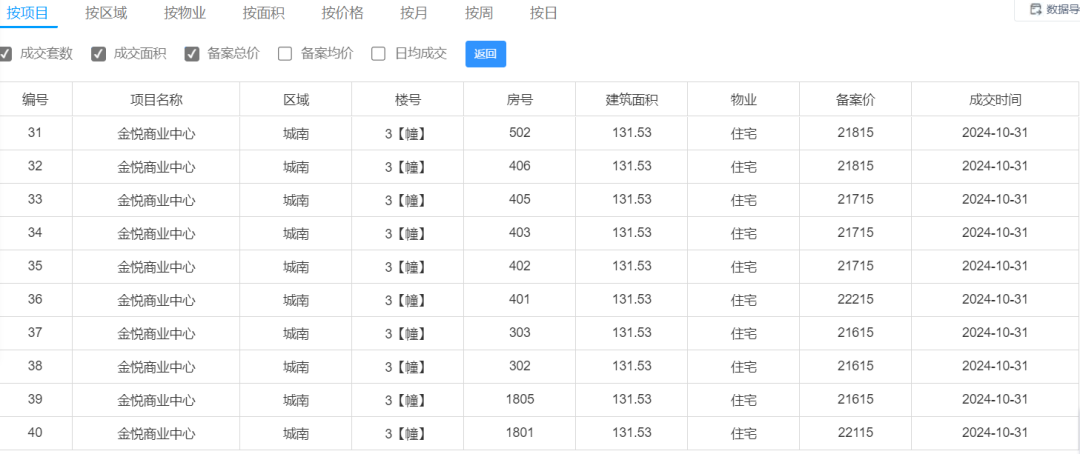Select row 39 with room 1805
This screenshot has height=454, width=1080.
coord(539,400)
